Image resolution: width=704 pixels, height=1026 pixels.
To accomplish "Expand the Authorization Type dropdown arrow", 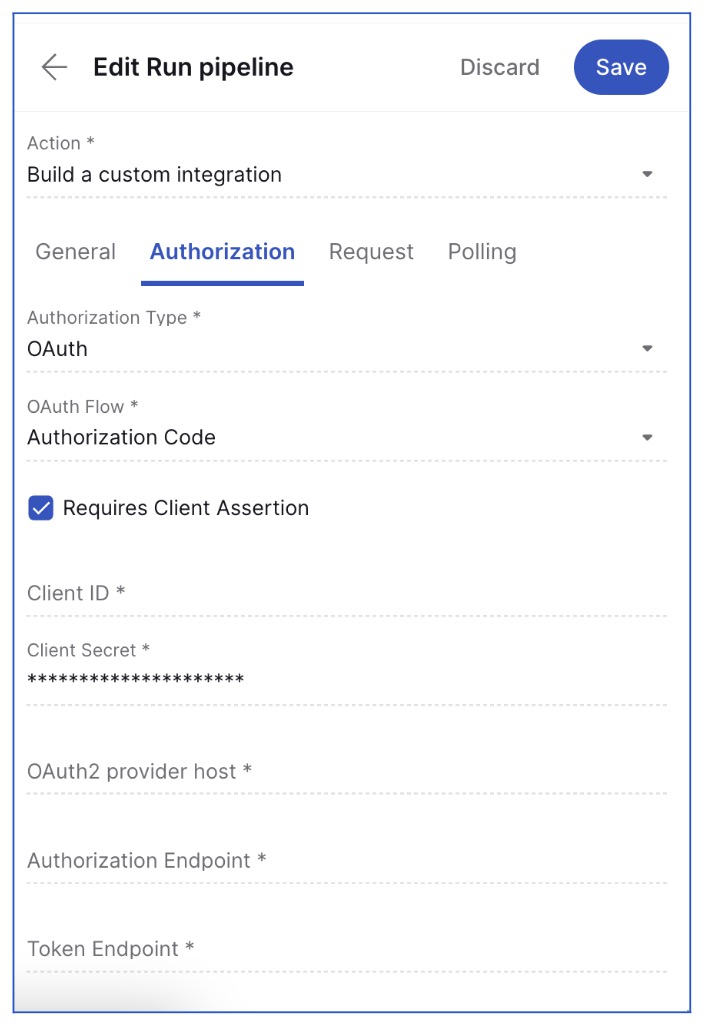I will point(647,348).
